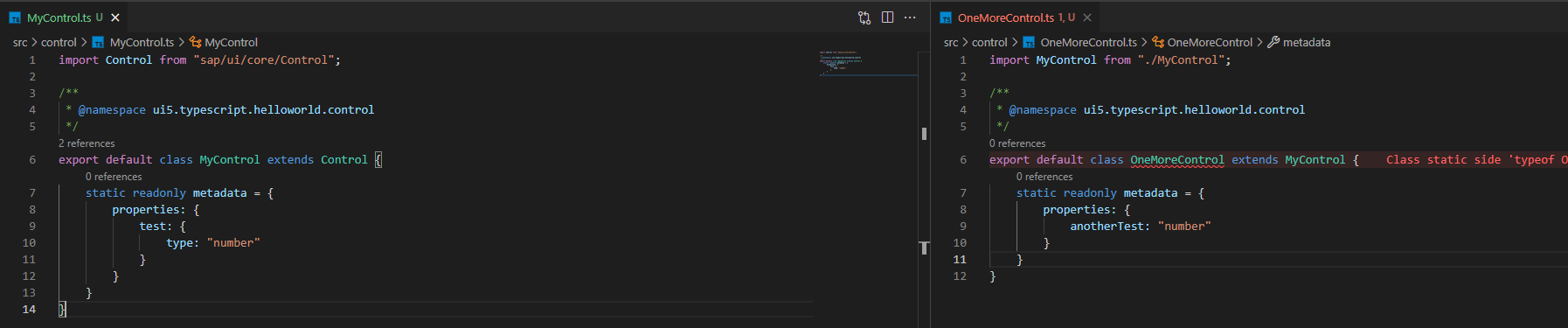The width and height of the screenshot is (1568, 328).
Task: Click 'properties' key in right editor
Action: (1076, 210)
